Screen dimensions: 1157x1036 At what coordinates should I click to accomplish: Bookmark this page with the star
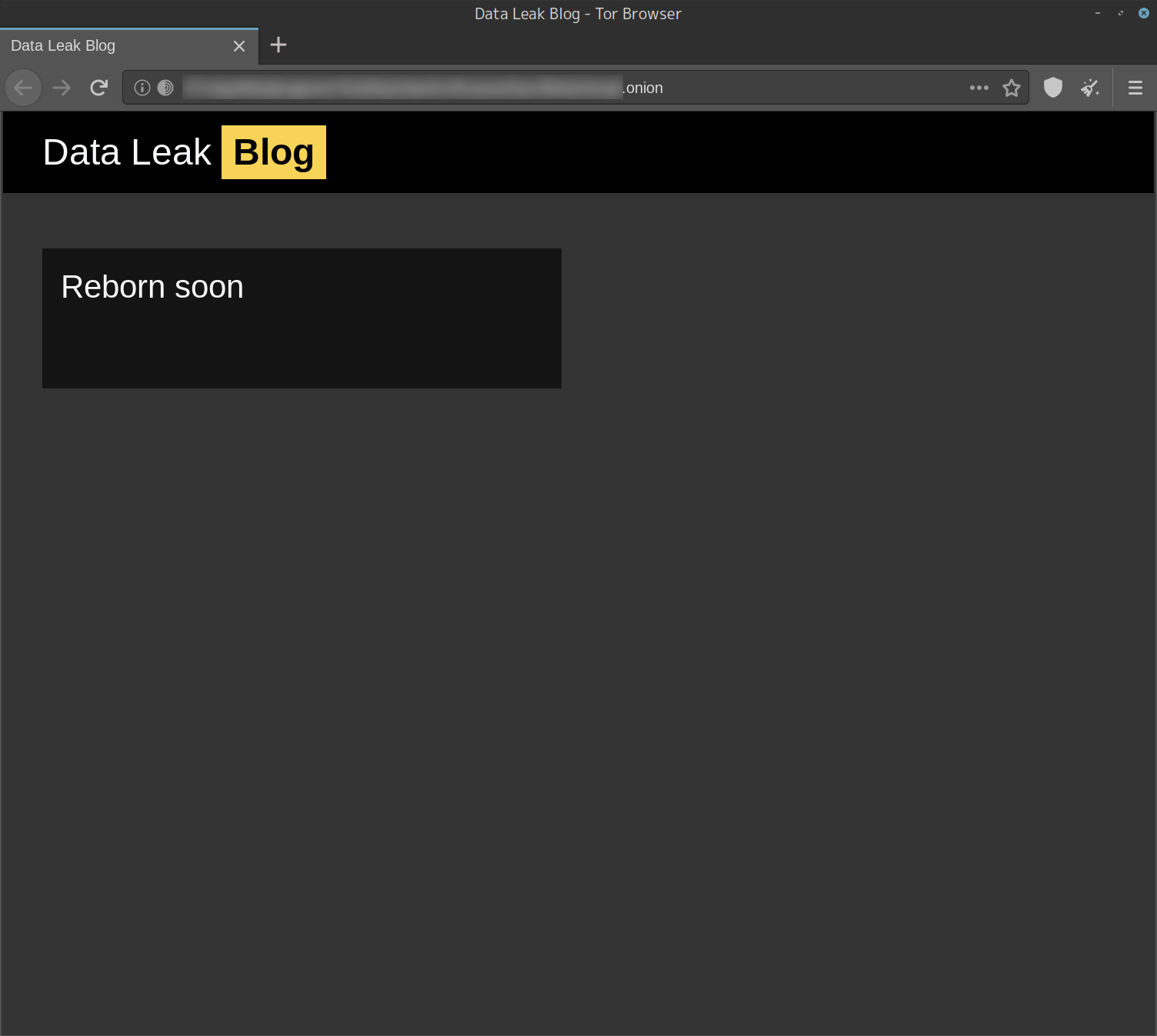(x=1012, y=88)
